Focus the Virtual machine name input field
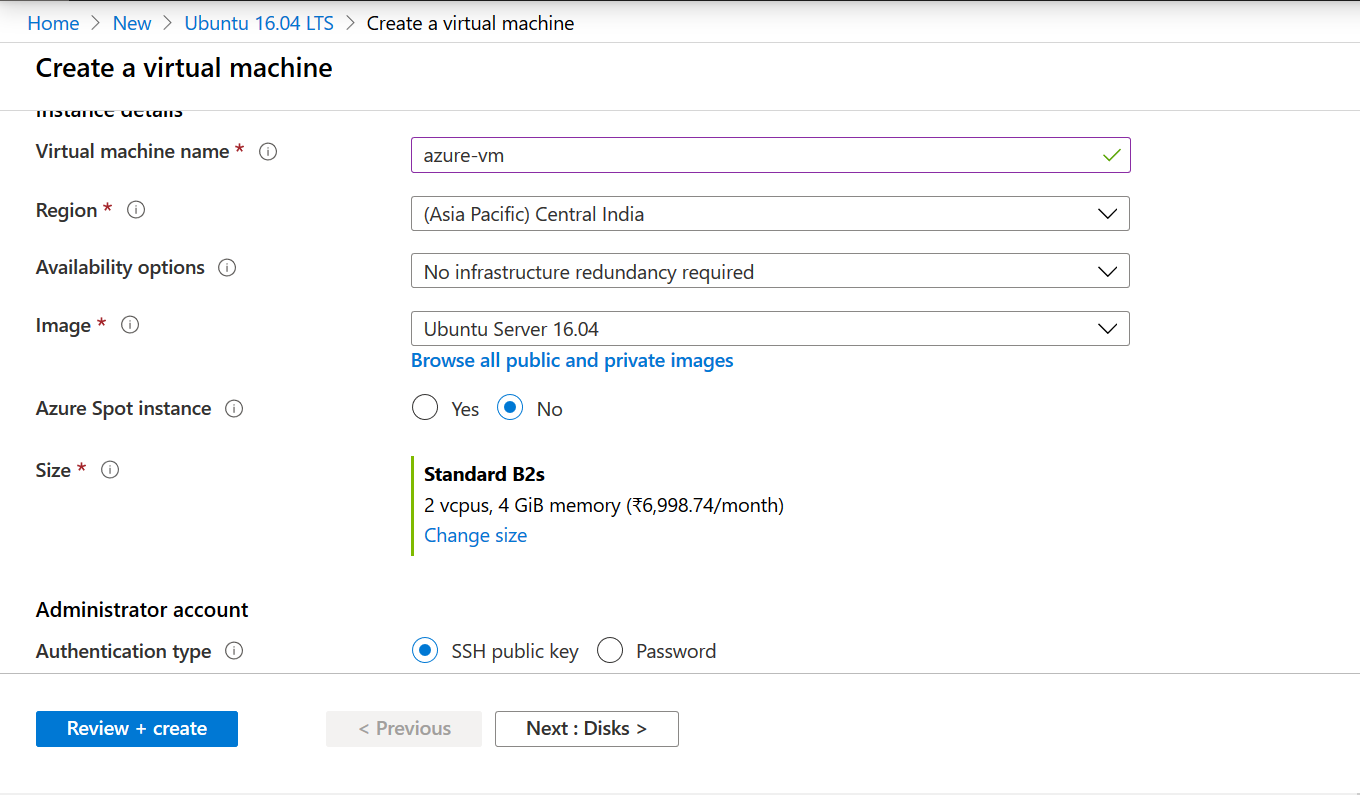Image resolution: width=1360 pixels, height=795 pixels. [770, 155]
